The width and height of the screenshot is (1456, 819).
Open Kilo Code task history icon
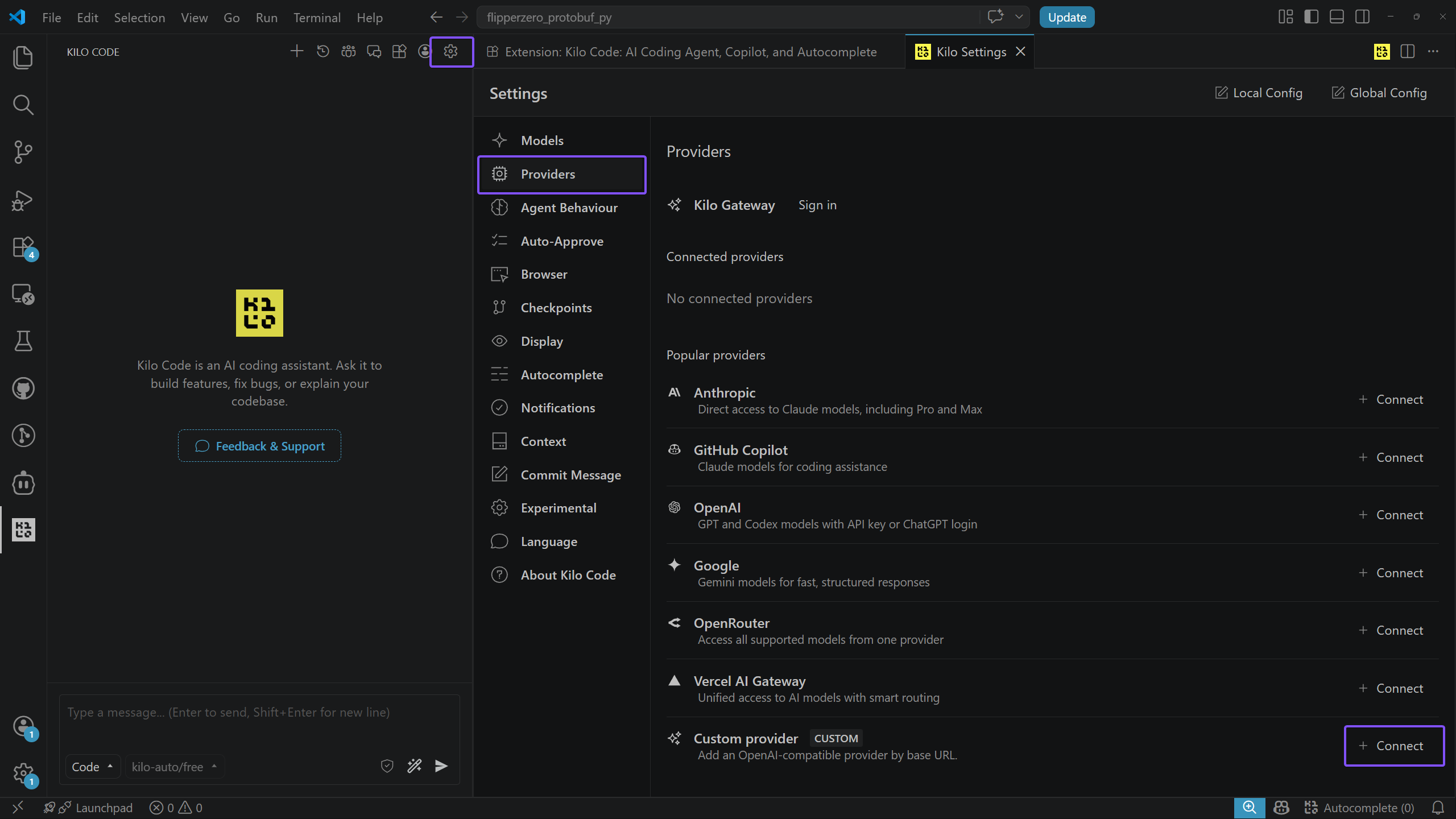(x=323, y=51)
